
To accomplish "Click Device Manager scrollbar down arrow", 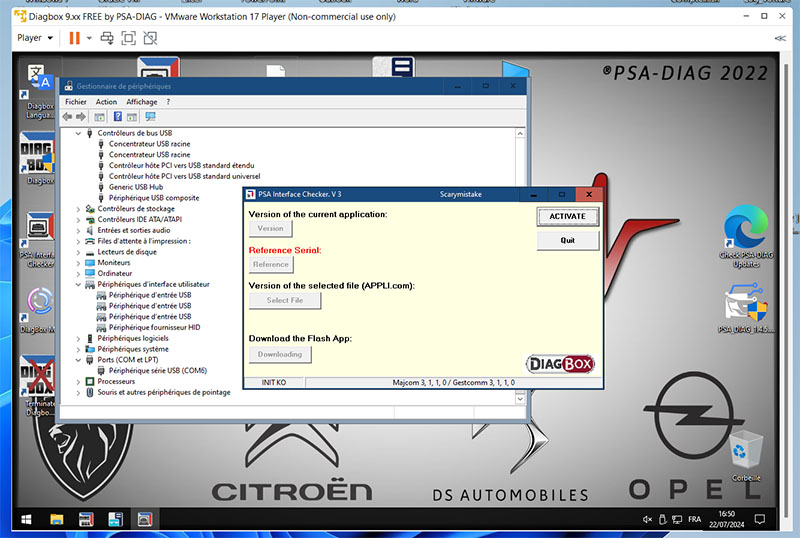I will [x=520, y=399].
